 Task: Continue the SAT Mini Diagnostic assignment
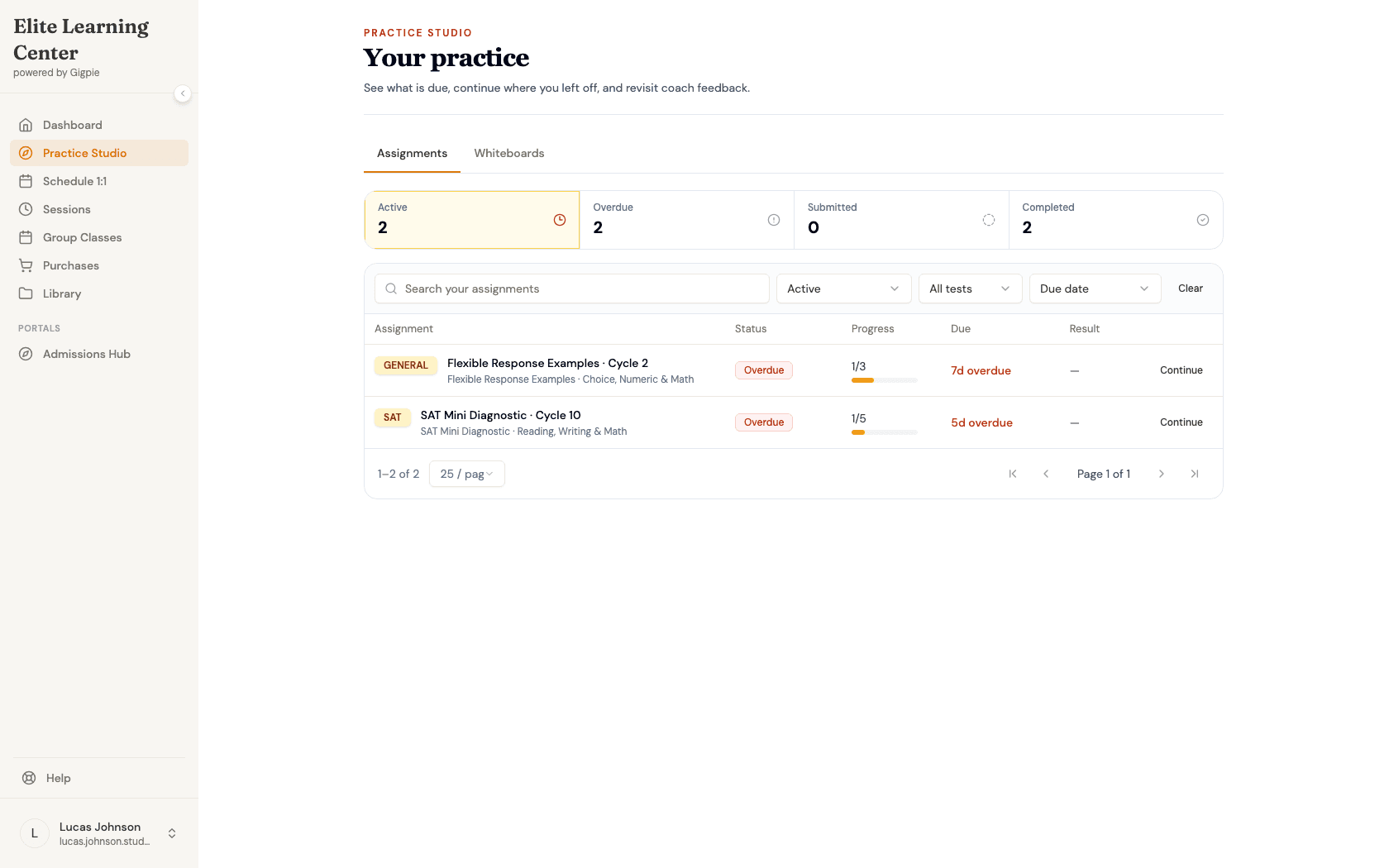(x=1181, y=422)
